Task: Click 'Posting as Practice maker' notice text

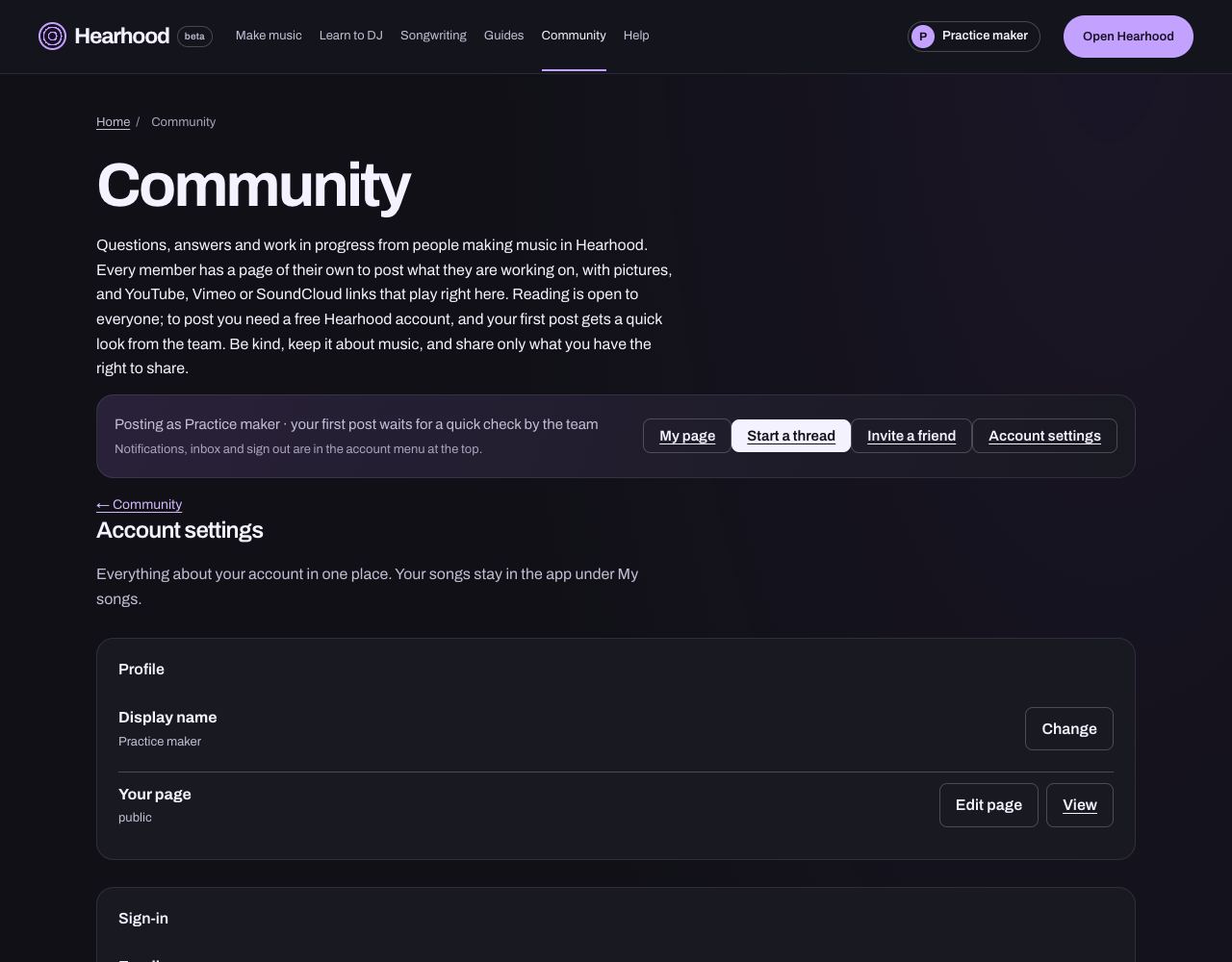Action: click(356, 424)
